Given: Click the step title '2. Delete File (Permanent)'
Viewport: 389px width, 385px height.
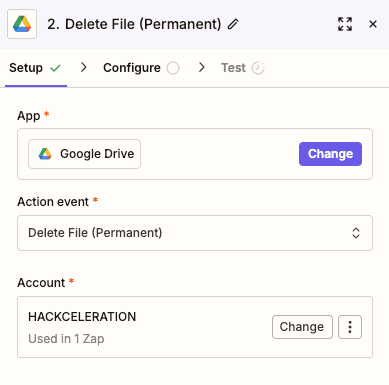Looking at the screenshot, I should (134, 24).
